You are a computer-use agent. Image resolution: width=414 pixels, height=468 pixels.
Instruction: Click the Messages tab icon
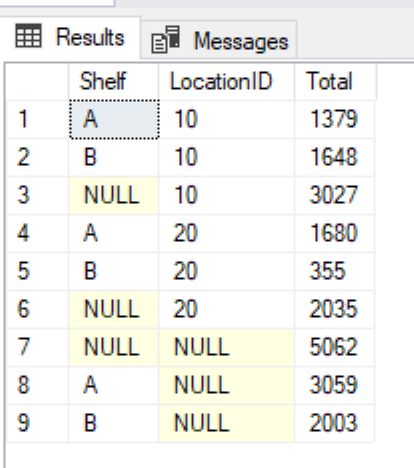(x=166, y=40)
